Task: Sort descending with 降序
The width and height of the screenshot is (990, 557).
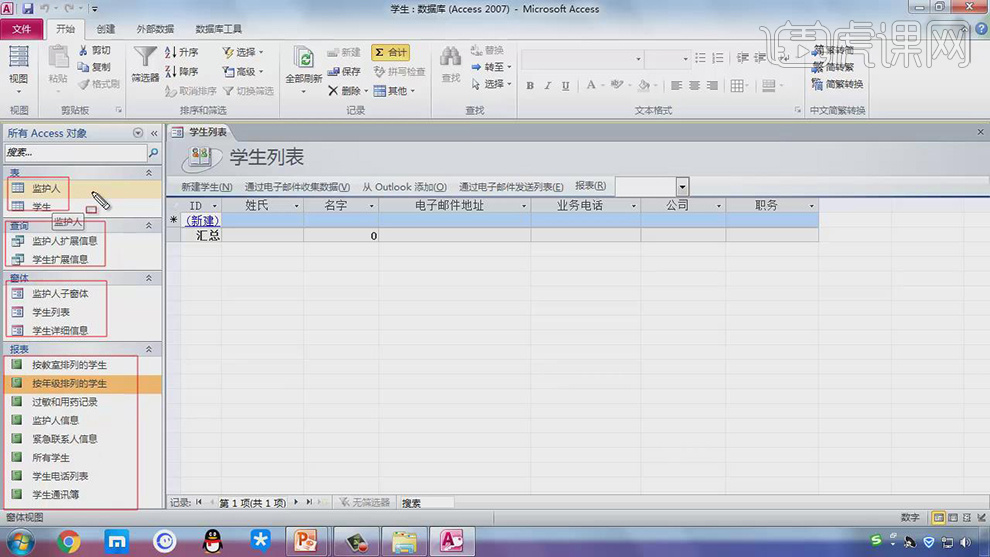Action: [x=182, y=71]
